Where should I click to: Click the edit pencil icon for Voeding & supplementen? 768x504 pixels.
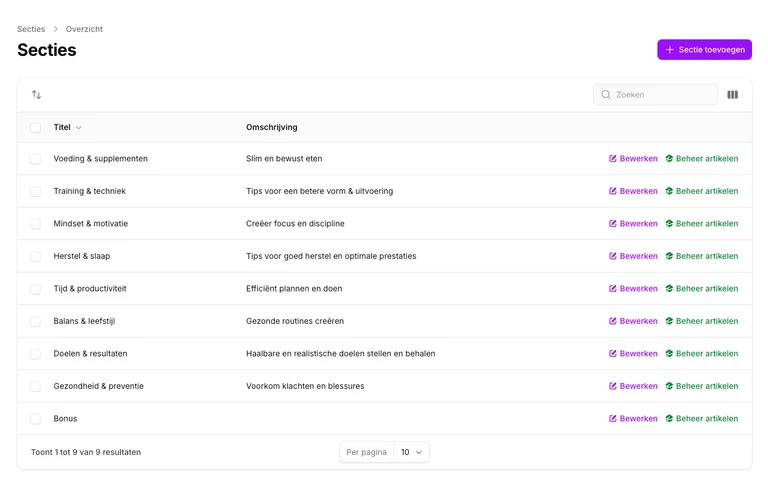pyautogui.click(x=613, y=158)
